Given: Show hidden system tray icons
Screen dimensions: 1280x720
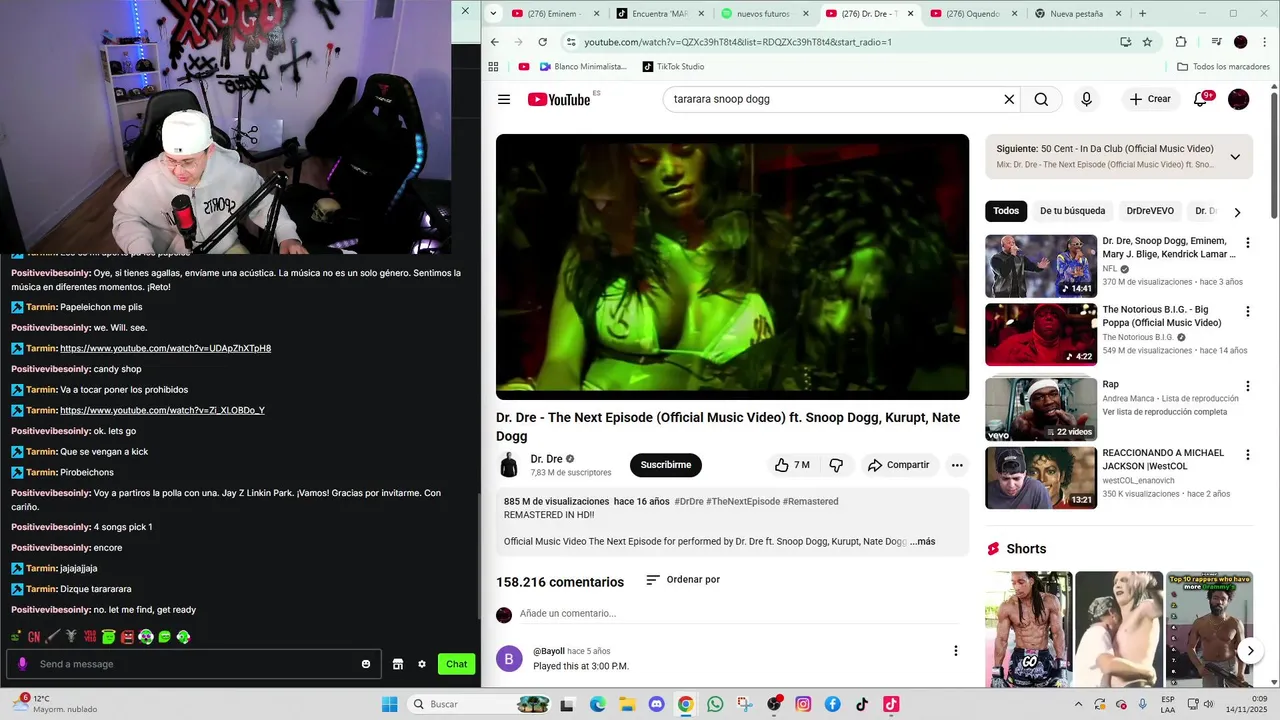Looking at the screenshot, I should [1078, 704].
